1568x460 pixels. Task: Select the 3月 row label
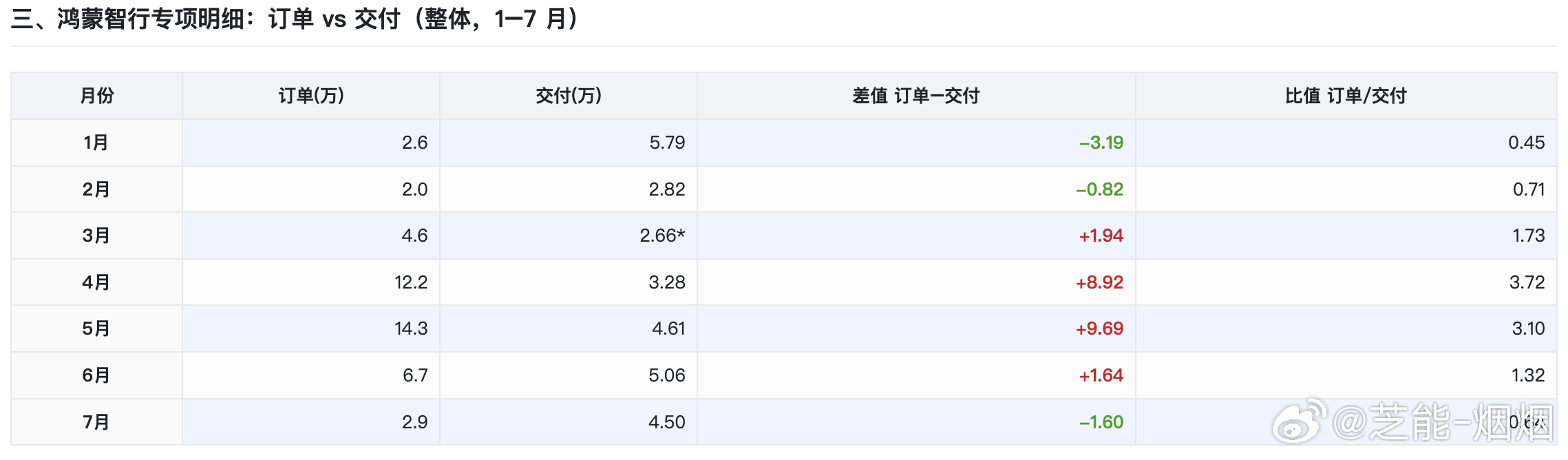[96, 236]
